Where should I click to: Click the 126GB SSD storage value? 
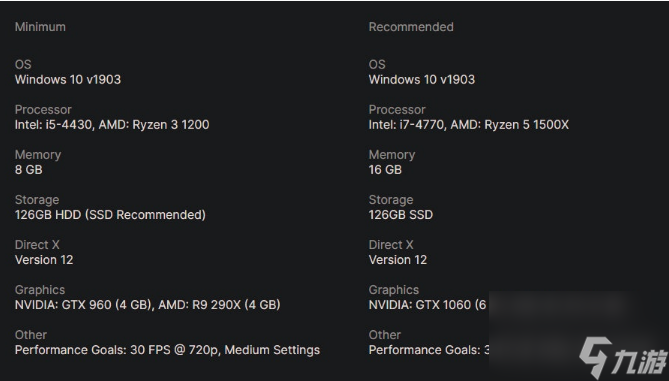[401, 215]
